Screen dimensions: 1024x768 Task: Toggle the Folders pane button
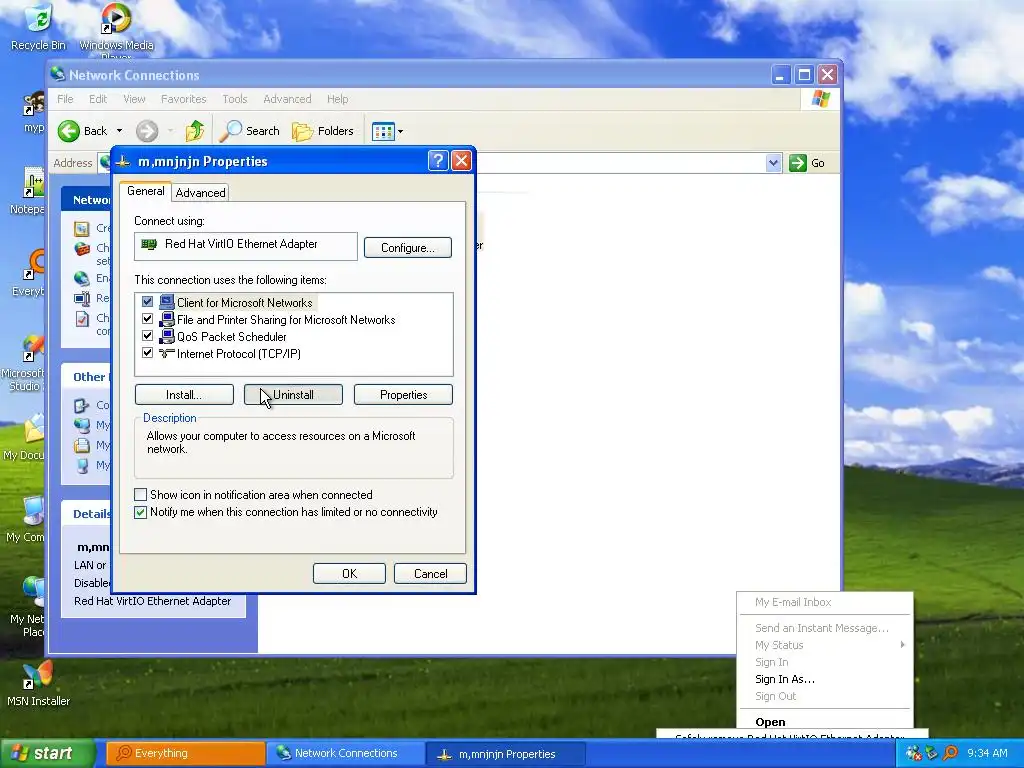(323, 131)
